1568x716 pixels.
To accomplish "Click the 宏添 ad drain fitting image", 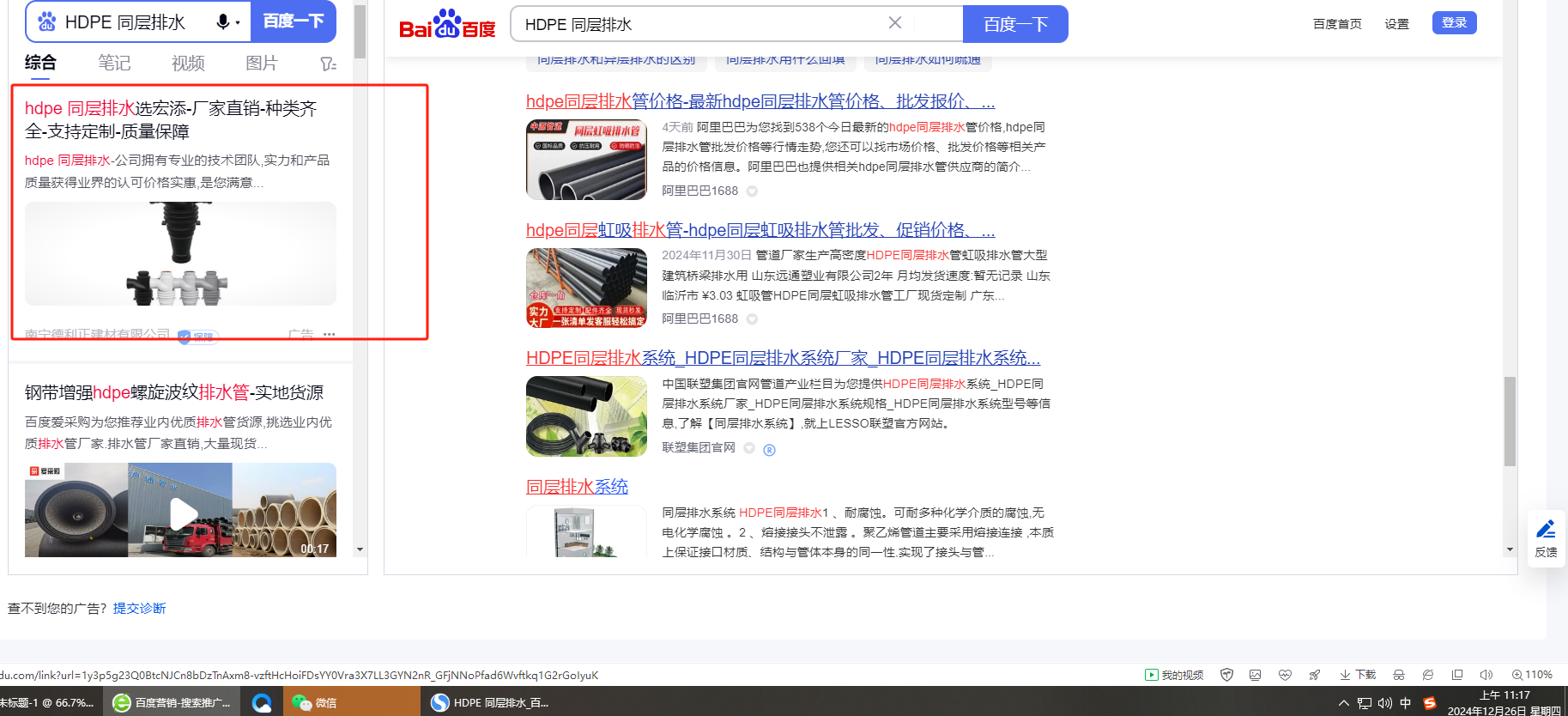I will click(x=180, y=254).
